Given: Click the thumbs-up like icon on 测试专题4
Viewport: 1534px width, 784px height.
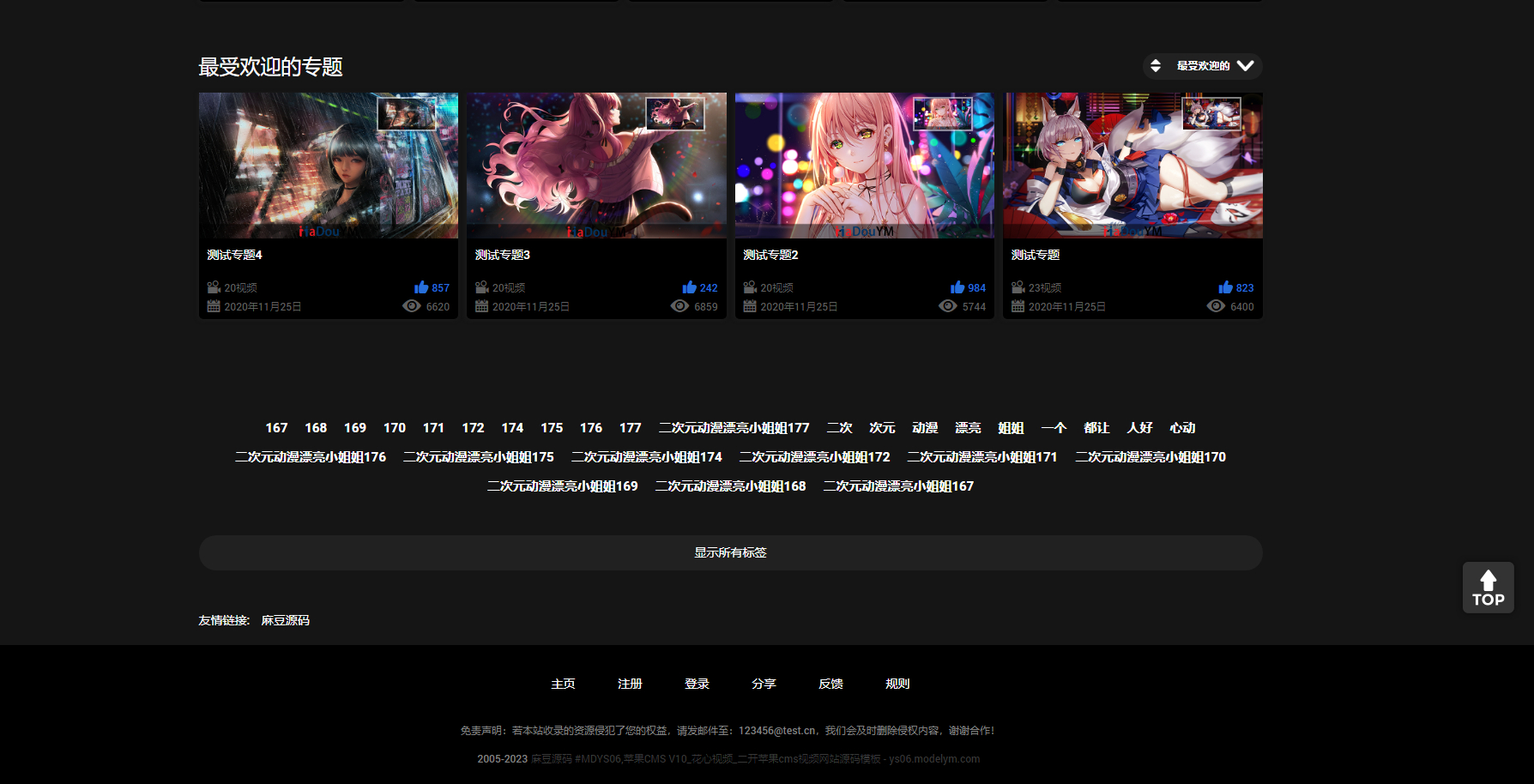Looking at the screenshot, I should 422,287.
